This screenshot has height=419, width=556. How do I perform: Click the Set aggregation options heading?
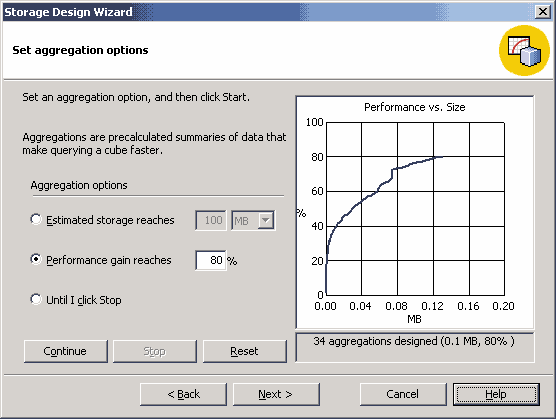(x=80, y=50)
